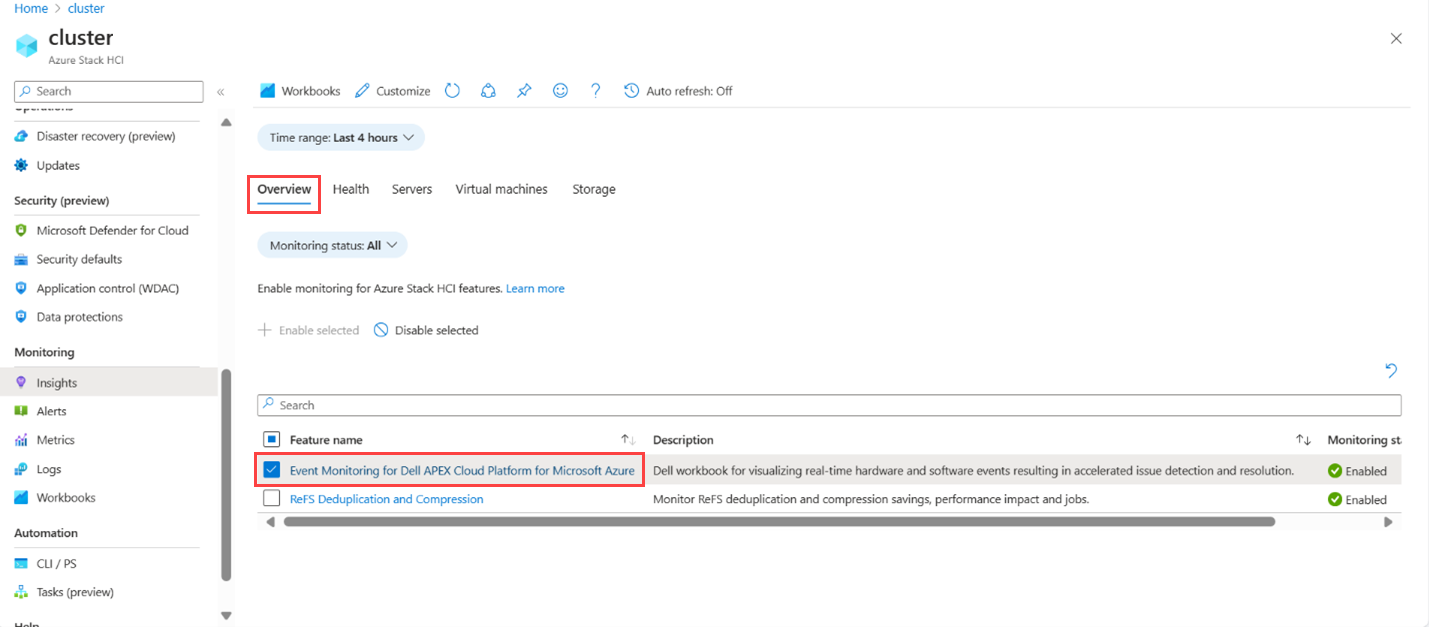
Task: Click Enabled status for ReFS row
Action: pos(1357,499)
